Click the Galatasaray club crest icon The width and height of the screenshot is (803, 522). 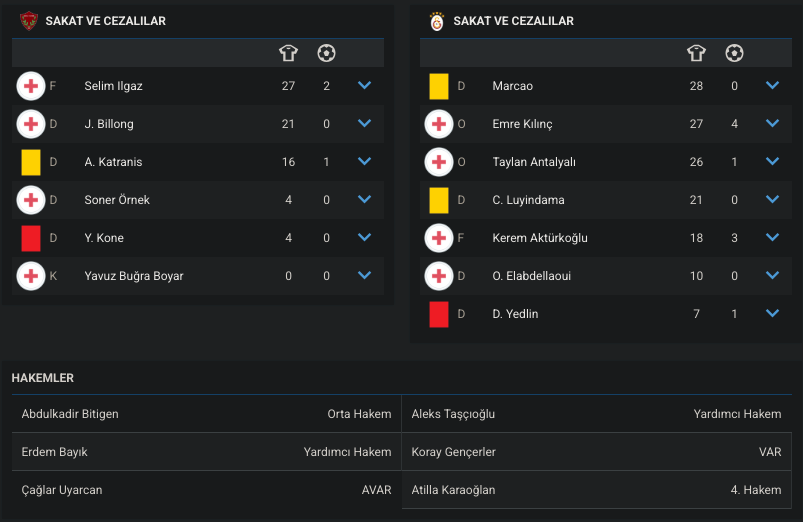click(437, 21)
